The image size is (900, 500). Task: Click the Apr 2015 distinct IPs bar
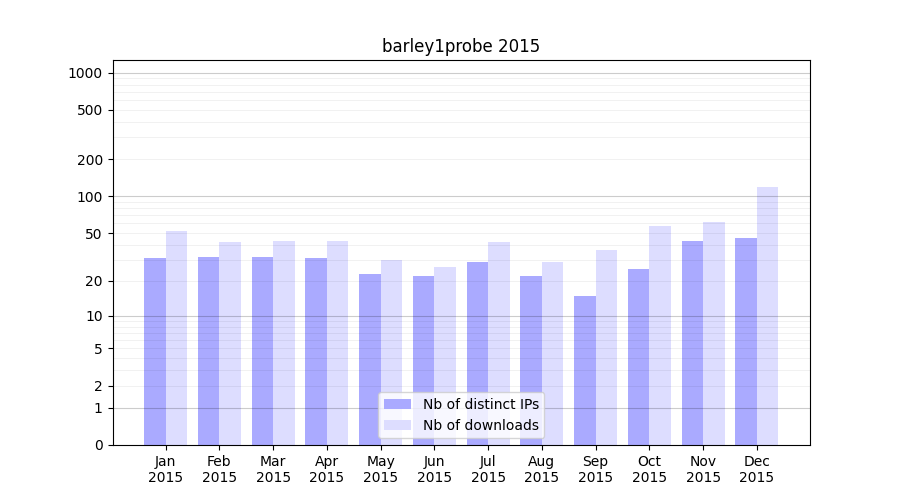[316, 351]
